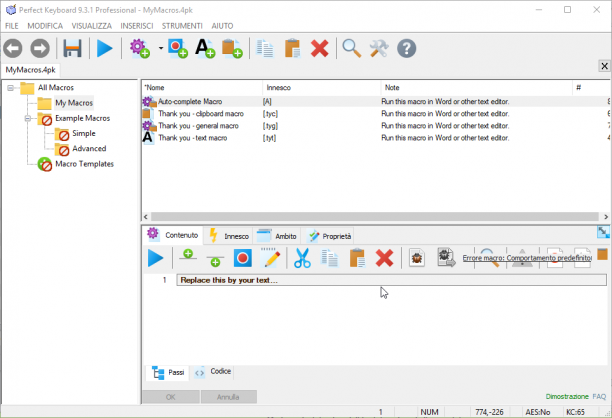This screenshot has height=418, width=612.
Task: Click the macro list horizontal scrollbar
Action: (x=375, y=217)
